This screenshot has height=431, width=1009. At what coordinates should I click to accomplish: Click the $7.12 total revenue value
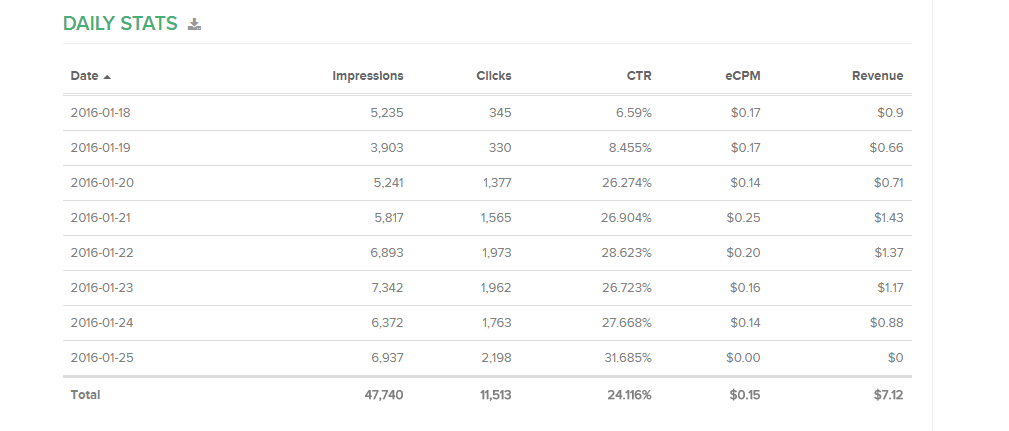coord(888,395)
